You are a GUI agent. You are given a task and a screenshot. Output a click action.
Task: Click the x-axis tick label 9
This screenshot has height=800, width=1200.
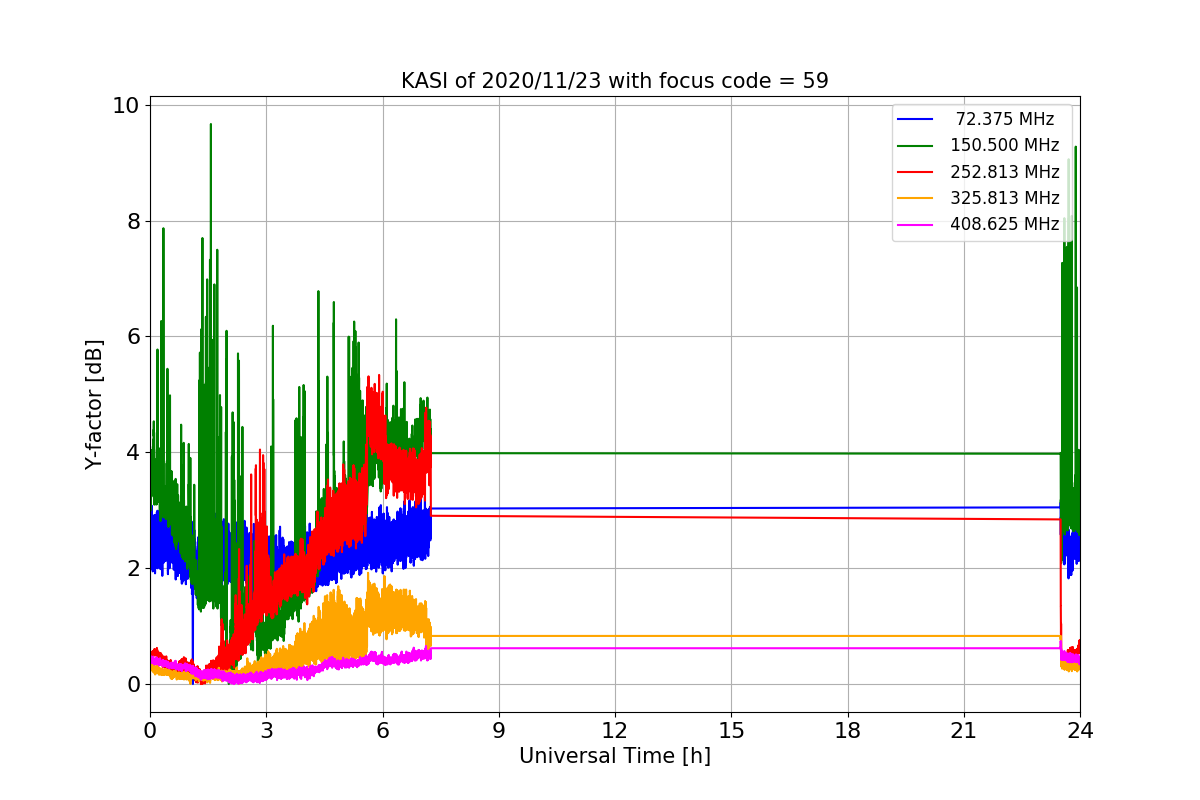click(x=499, y=731)
